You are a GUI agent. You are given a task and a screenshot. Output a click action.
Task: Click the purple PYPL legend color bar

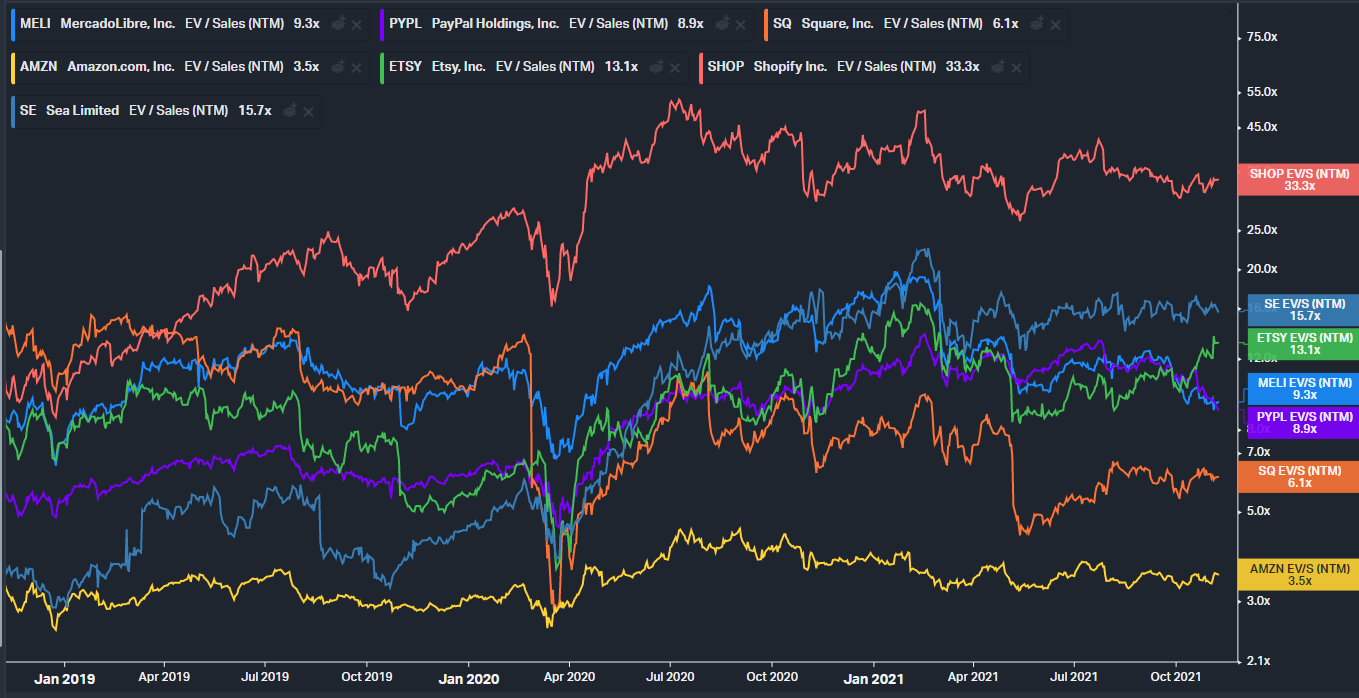click(x=382, y=24)
